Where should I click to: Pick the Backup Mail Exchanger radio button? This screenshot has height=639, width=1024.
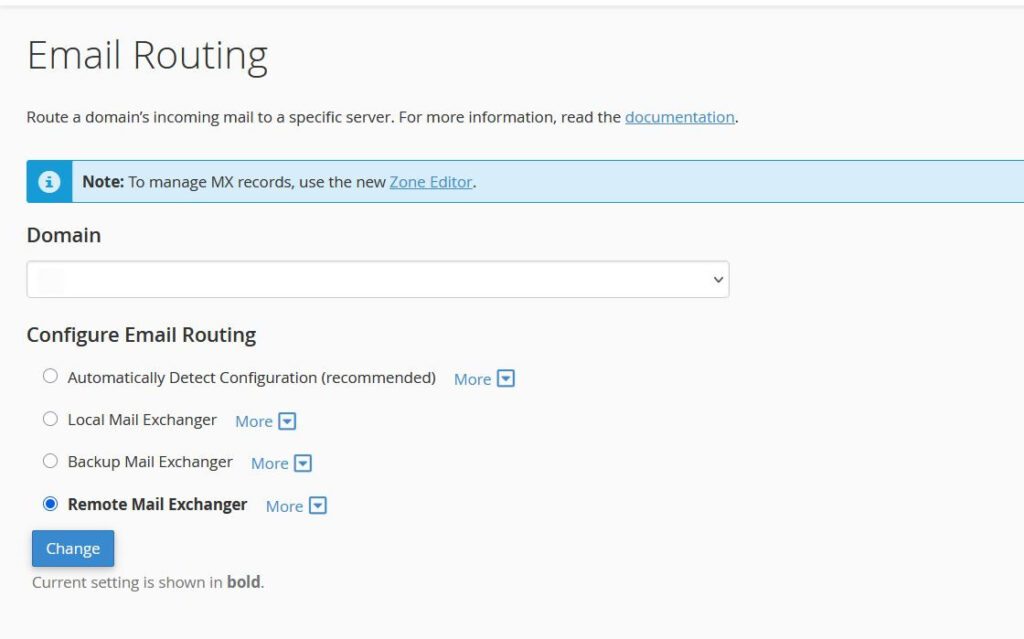coord(50,461)
